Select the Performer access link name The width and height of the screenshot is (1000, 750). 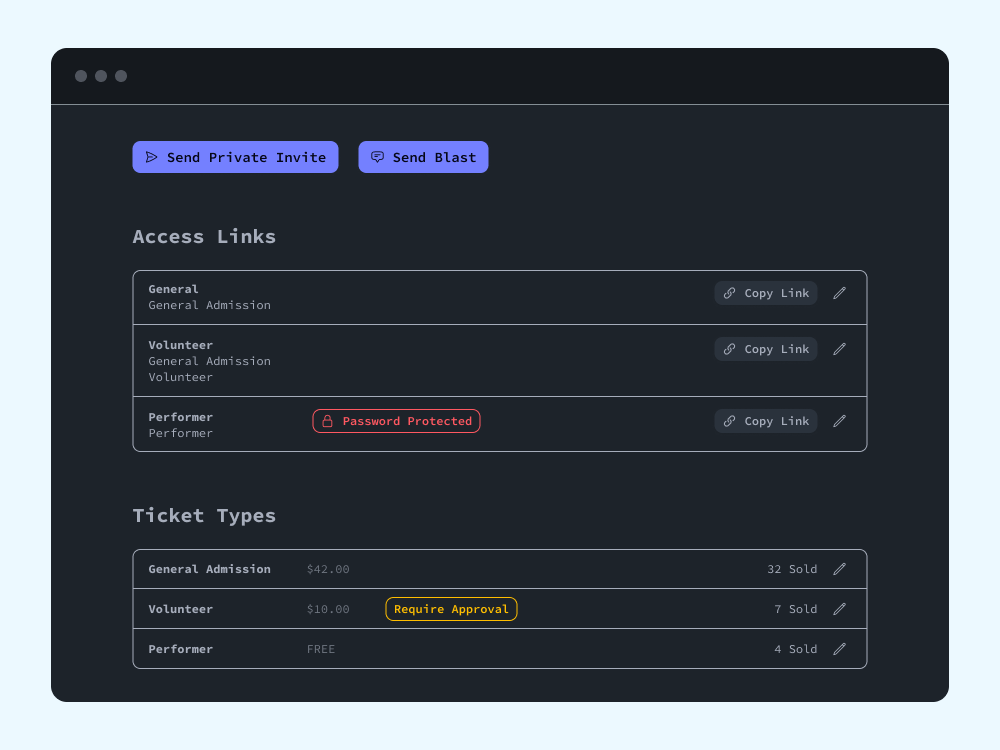pyautogui.click(x=180, y=417)
